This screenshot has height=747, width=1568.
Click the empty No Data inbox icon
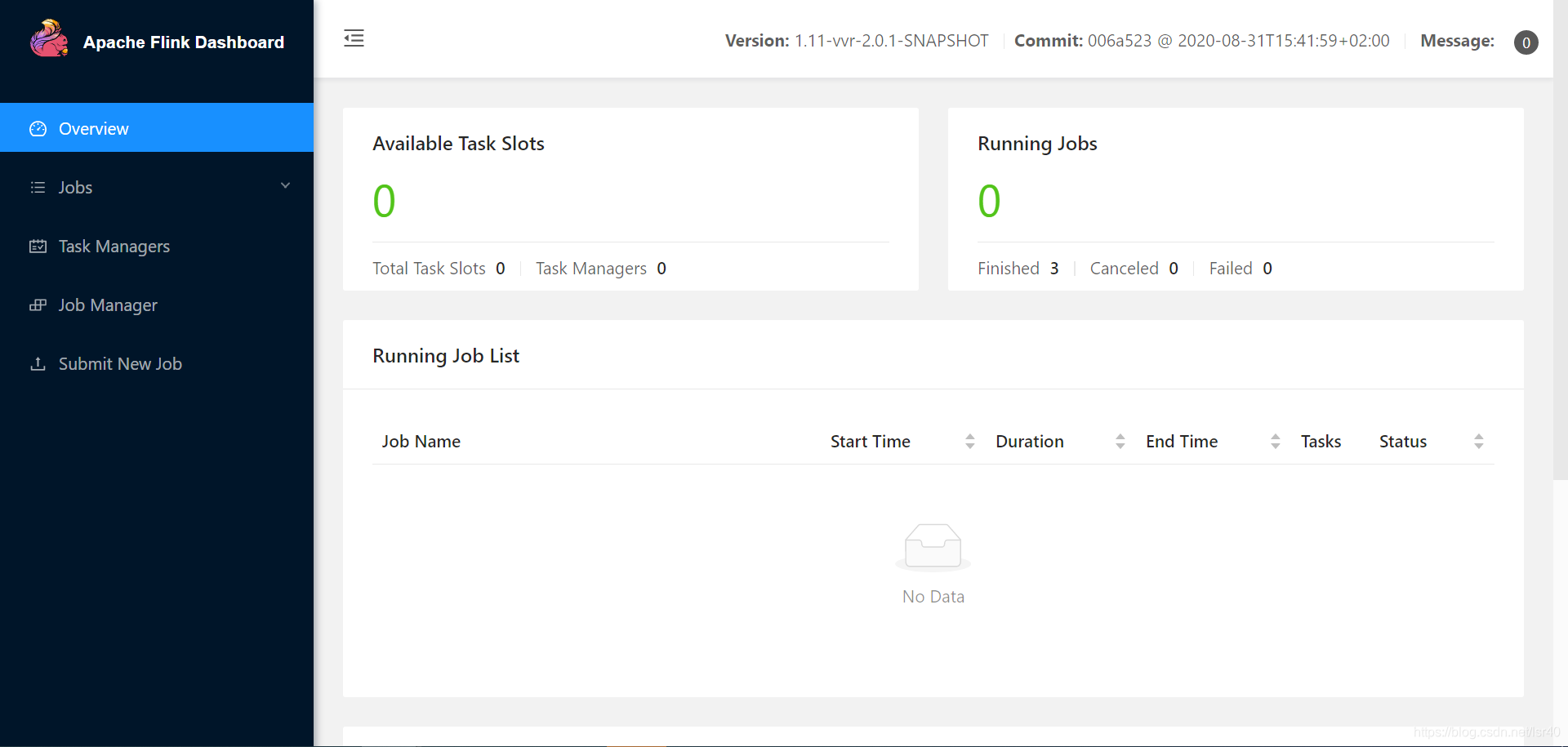click(x=933, y=546)
